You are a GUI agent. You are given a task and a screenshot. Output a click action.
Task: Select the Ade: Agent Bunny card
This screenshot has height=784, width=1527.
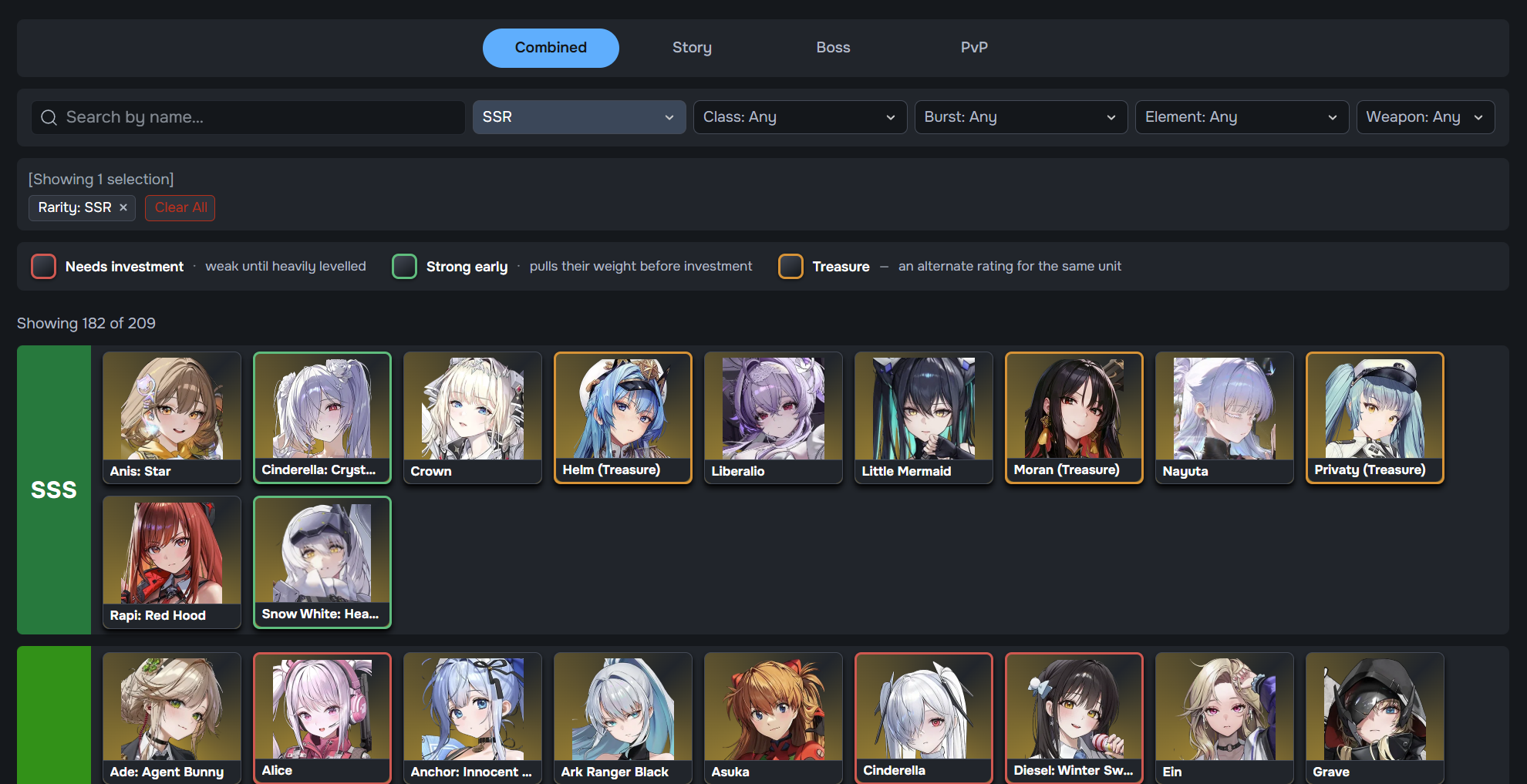point(172,718)
